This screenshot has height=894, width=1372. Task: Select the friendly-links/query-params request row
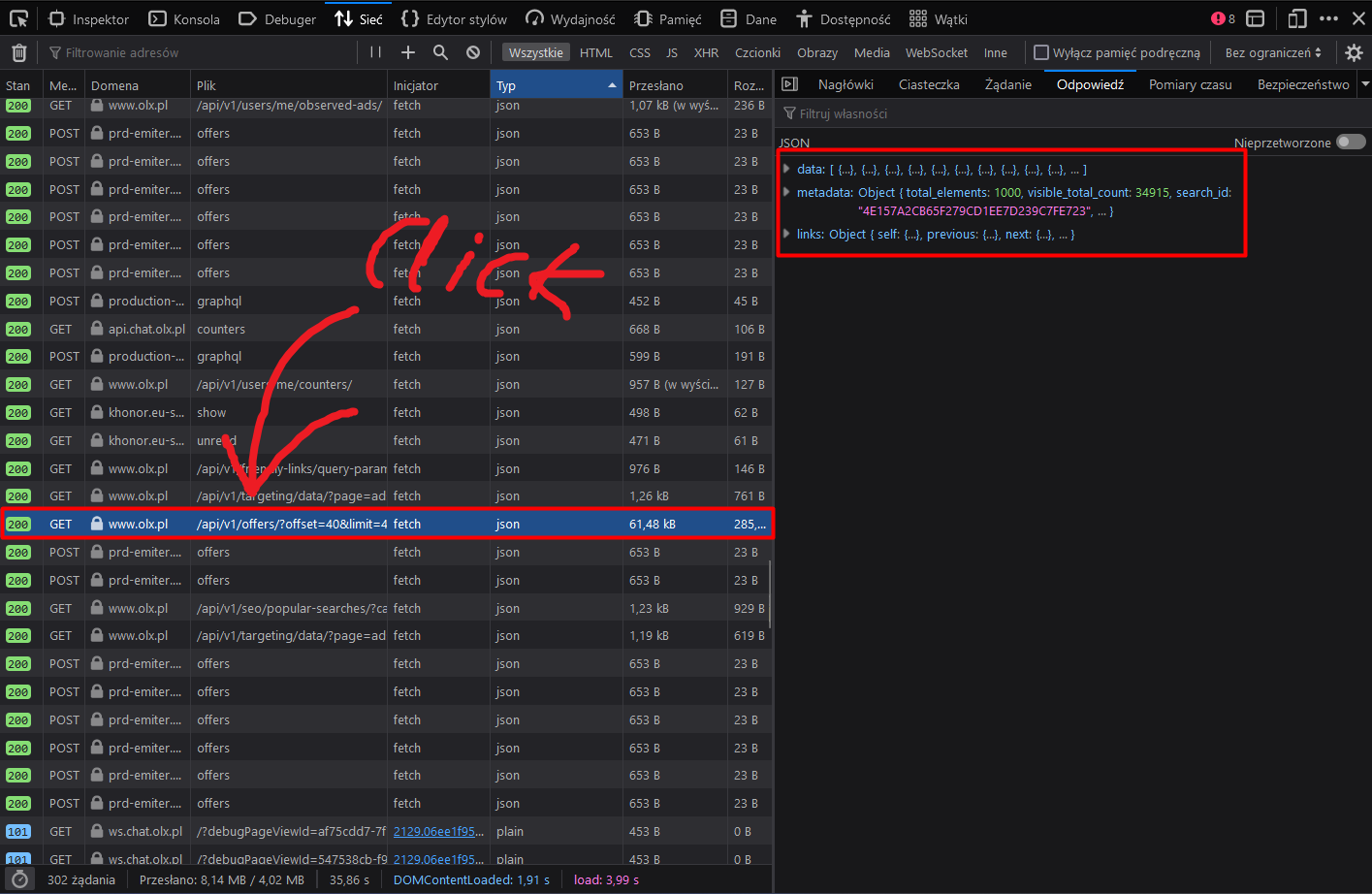pyautogui.click(x=387, y=468)
